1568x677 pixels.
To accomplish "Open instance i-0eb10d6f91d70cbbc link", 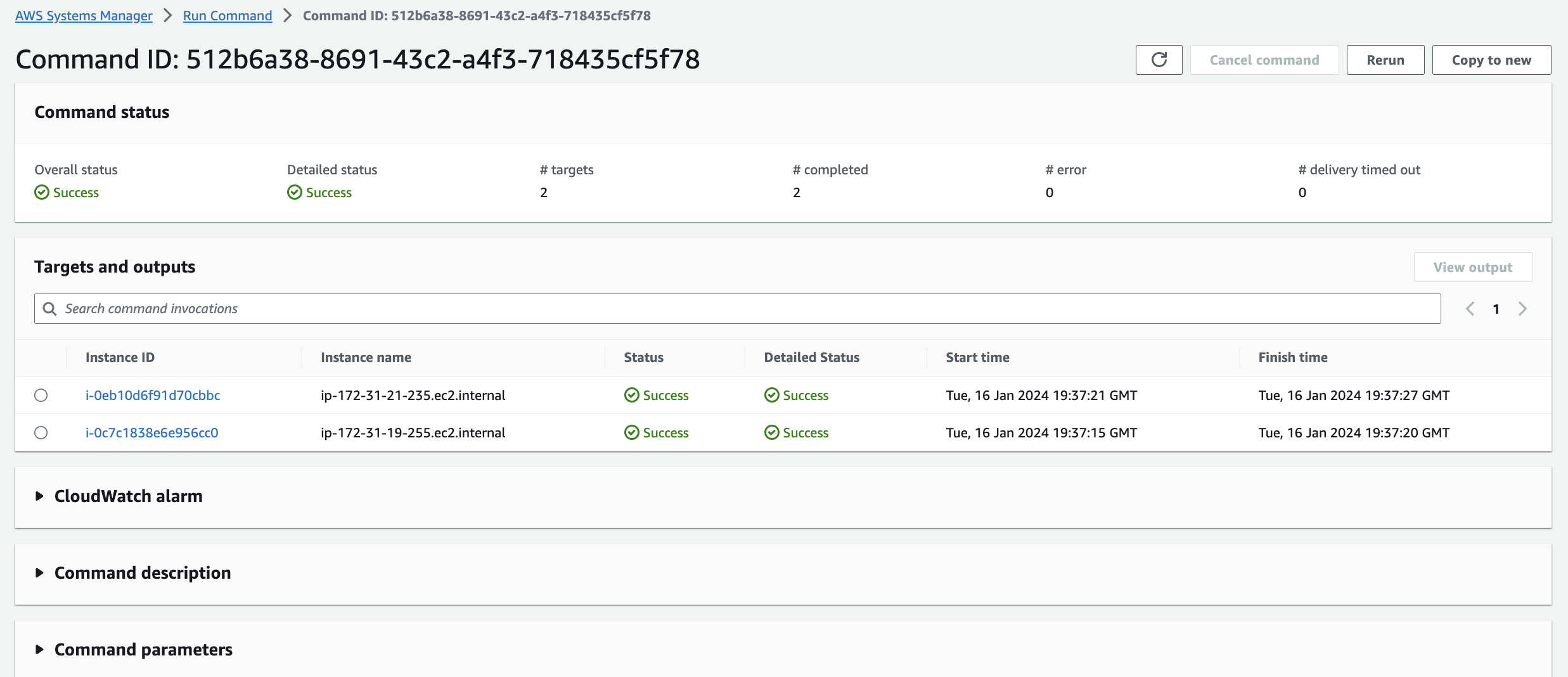I will tap(153, 395).
